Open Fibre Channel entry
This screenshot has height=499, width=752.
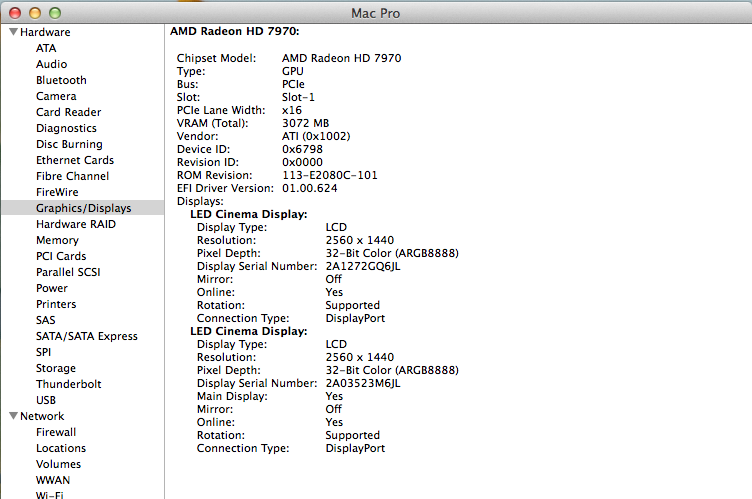click(x=72, y=176)
